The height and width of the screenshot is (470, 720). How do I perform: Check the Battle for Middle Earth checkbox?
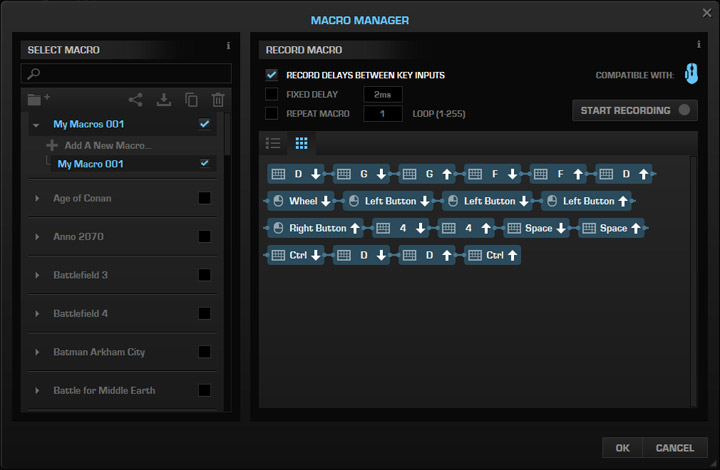point(205,390)
